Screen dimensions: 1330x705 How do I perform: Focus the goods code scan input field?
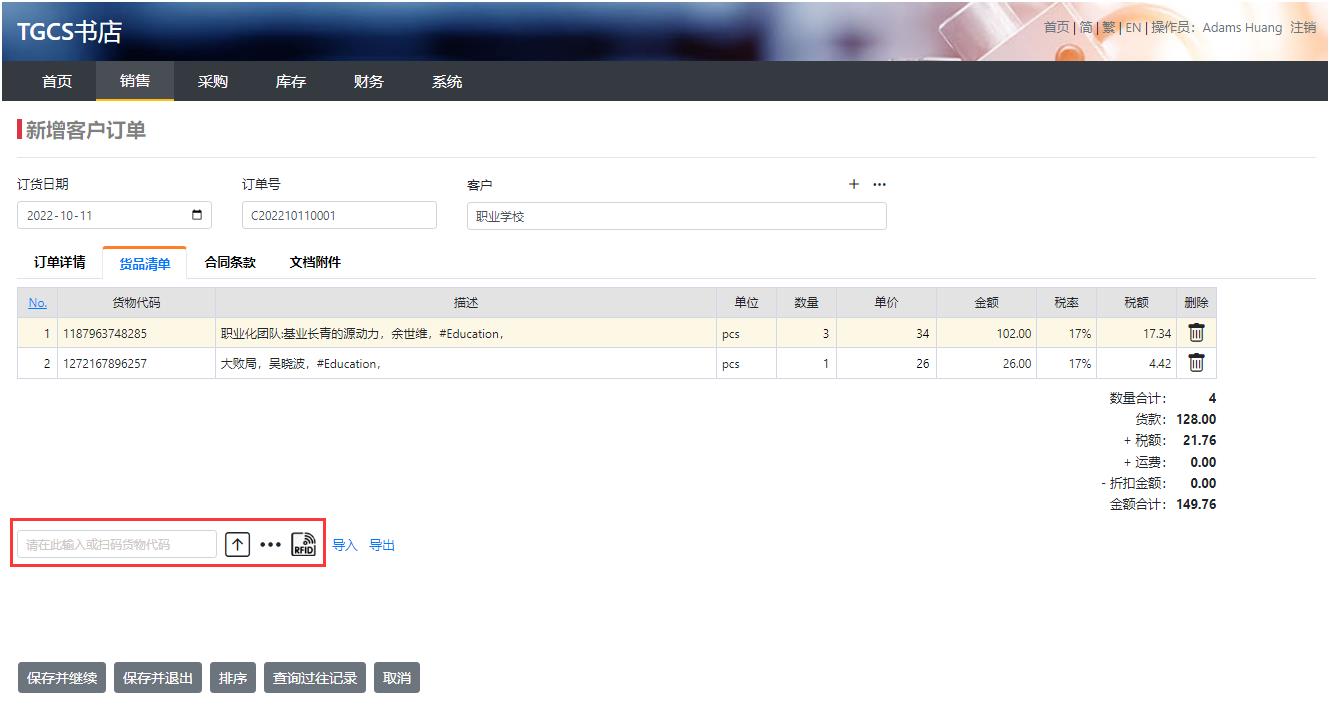117,544
